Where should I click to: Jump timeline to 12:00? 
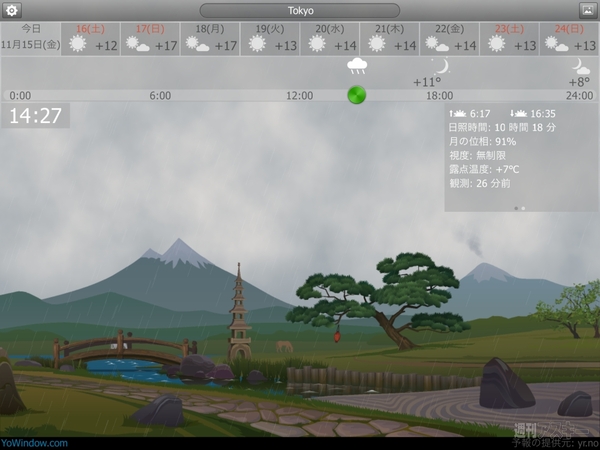(x=300, y=96)
